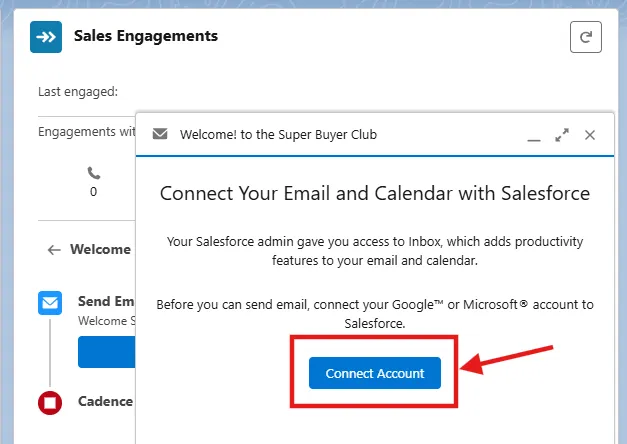The image size is (627, 444).
Task: Click the Sales Engagements title
Action: (x=146, y=37)
